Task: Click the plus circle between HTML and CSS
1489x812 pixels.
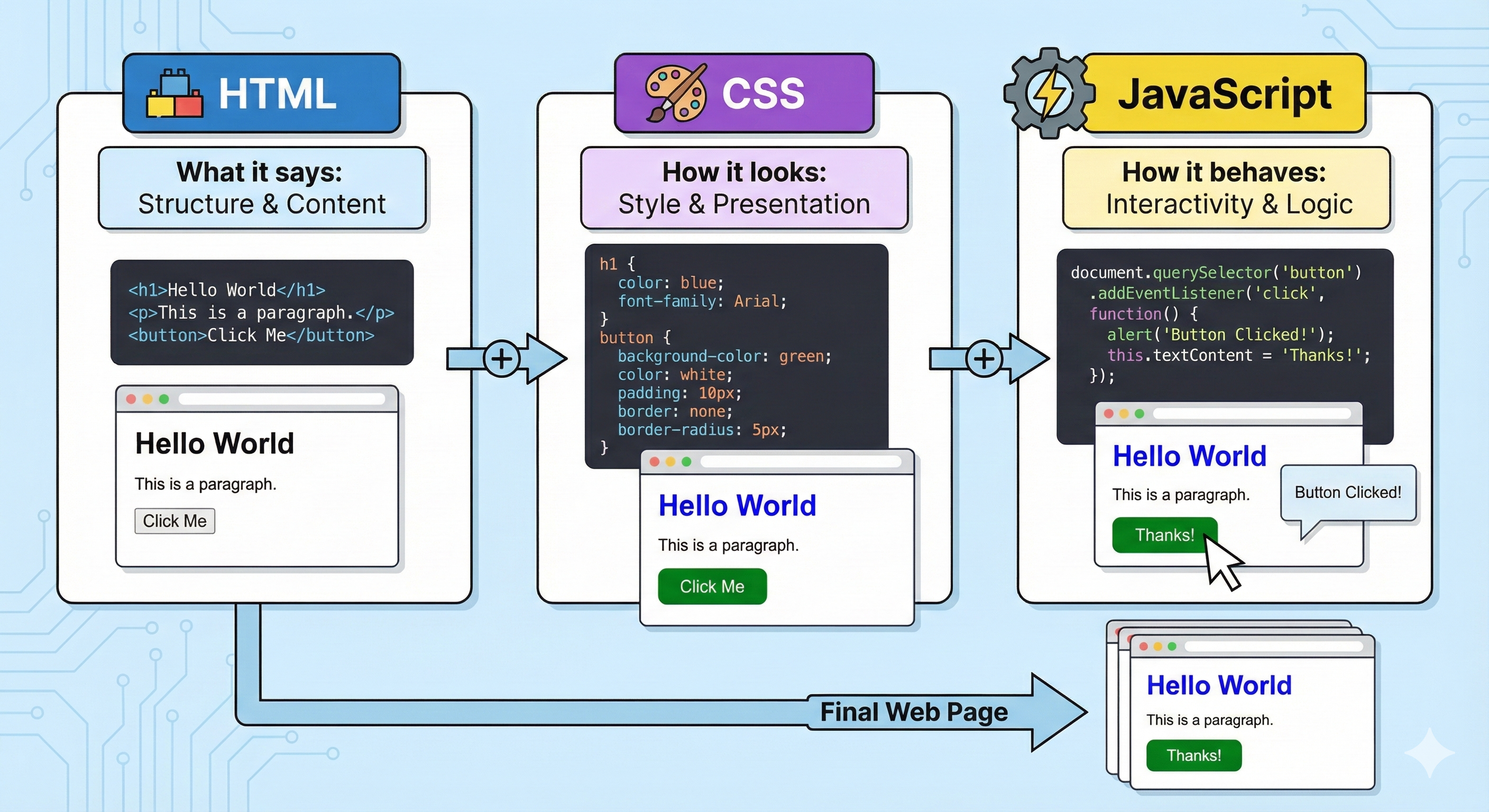Action: [x=501, y=359]
